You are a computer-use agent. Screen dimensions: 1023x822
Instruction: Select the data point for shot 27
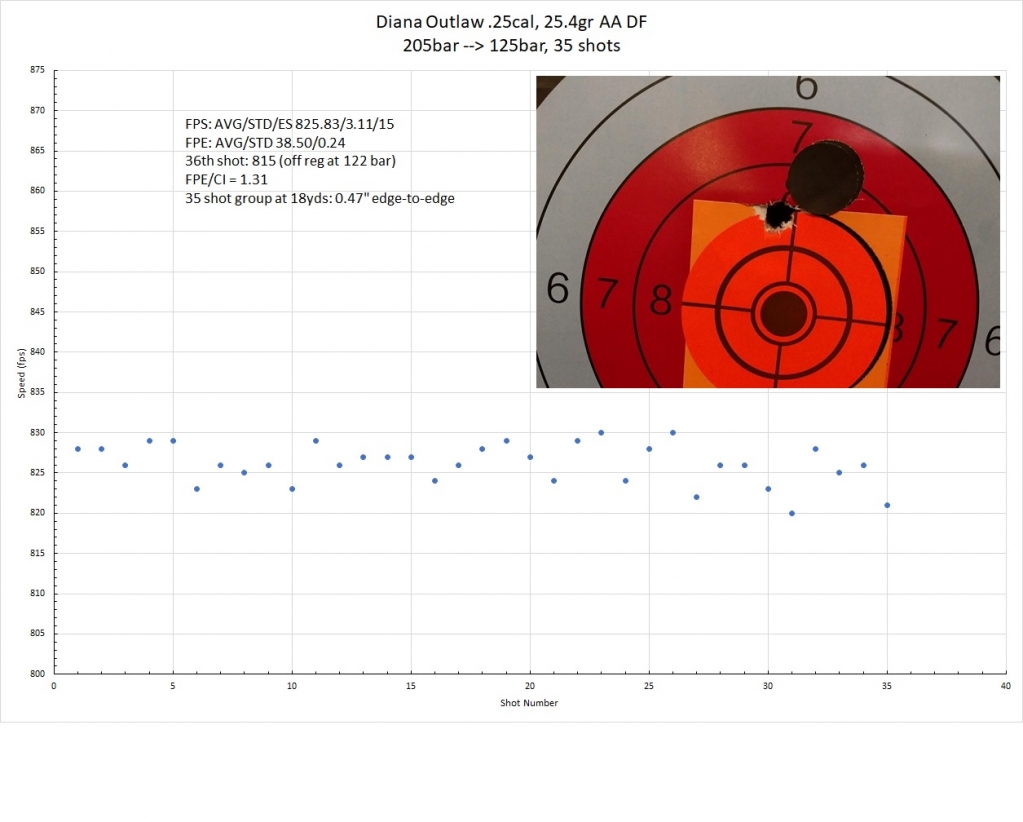[697, 497]
